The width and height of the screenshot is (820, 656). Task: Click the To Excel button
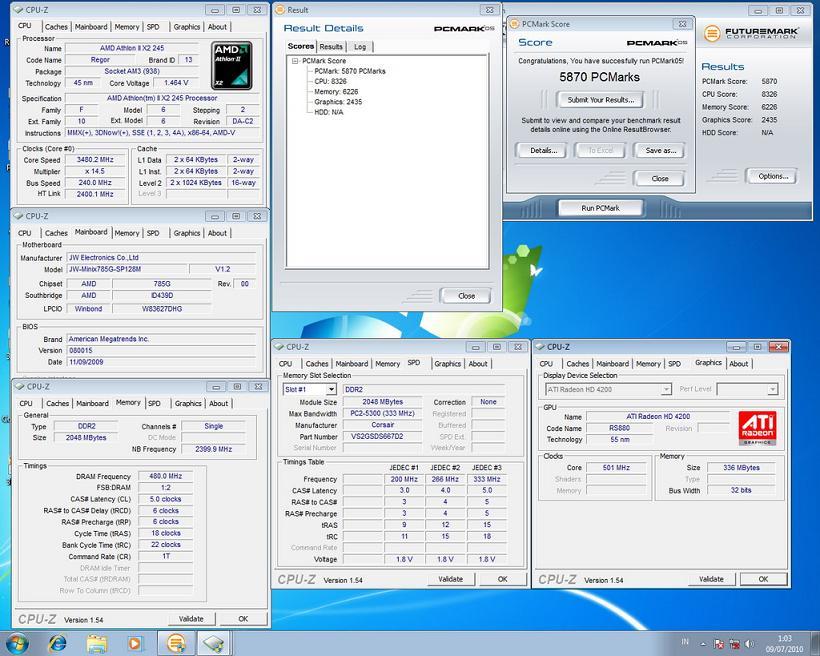pos(600,151)
